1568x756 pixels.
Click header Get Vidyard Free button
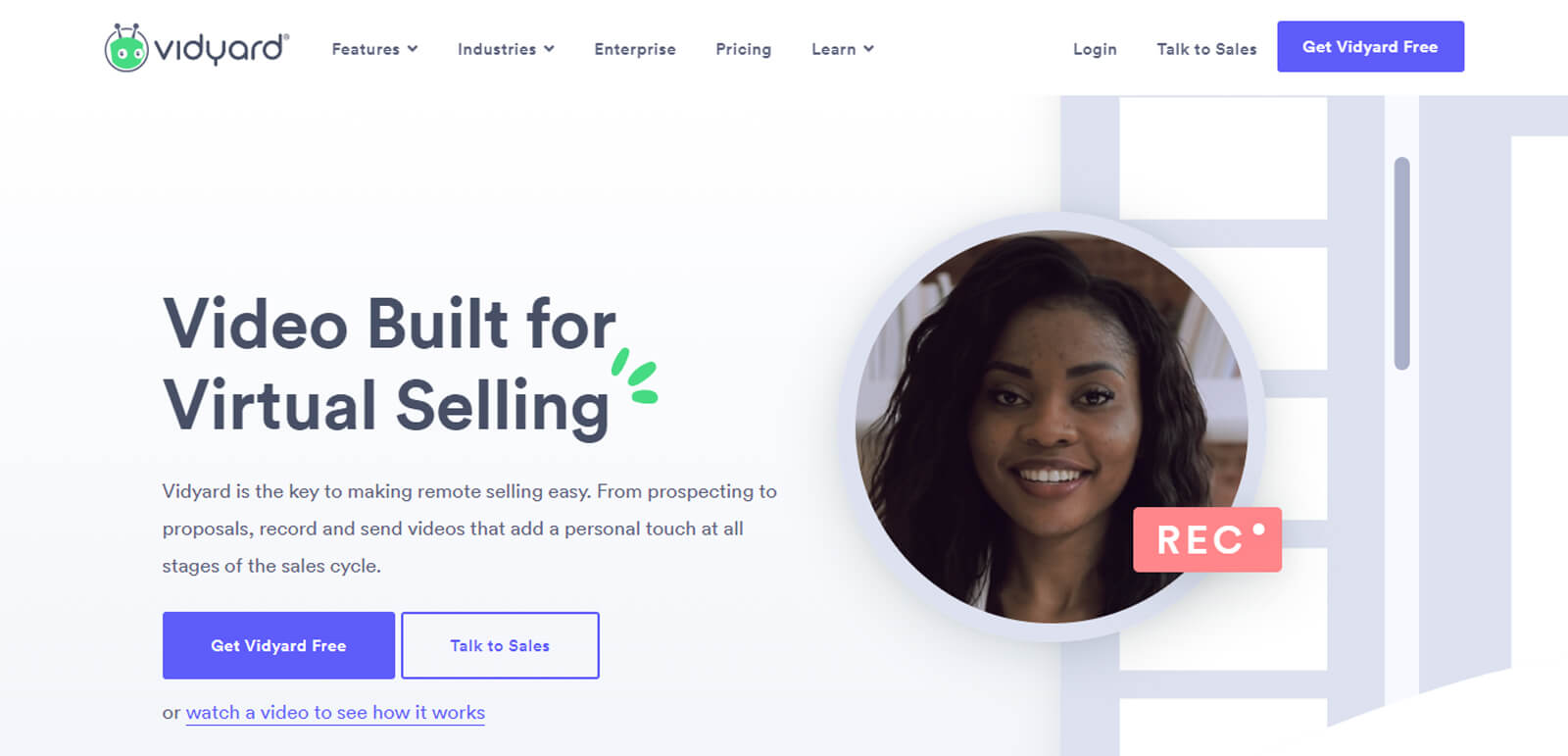pyautogui.click(x=1370, y=46)
